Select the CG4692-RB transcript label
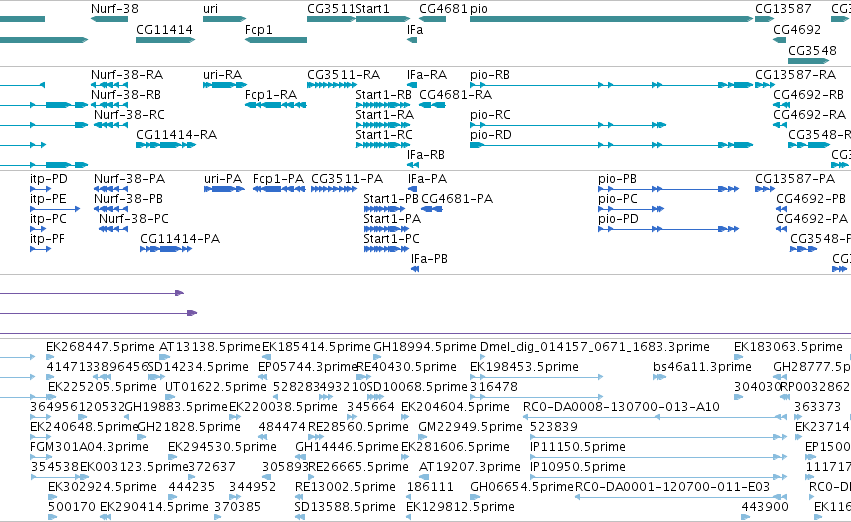 click(x=809, y=94)
